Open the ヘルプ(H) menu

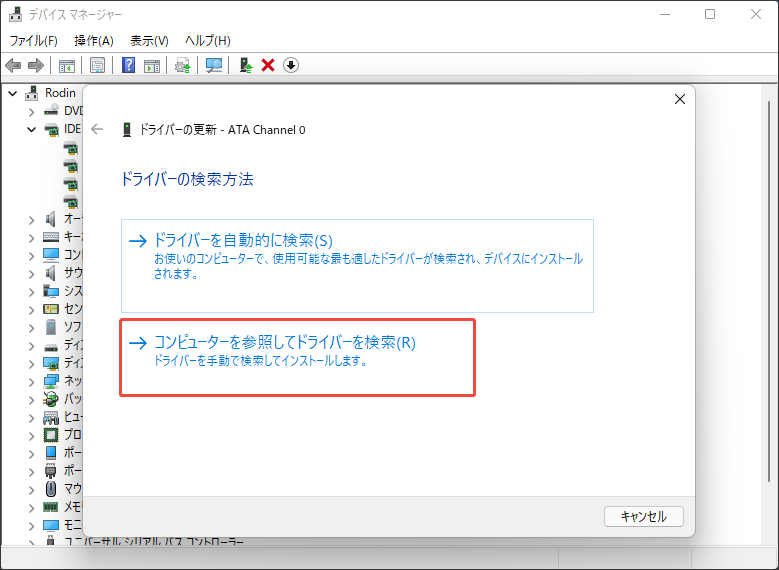(x=208, y=41)
